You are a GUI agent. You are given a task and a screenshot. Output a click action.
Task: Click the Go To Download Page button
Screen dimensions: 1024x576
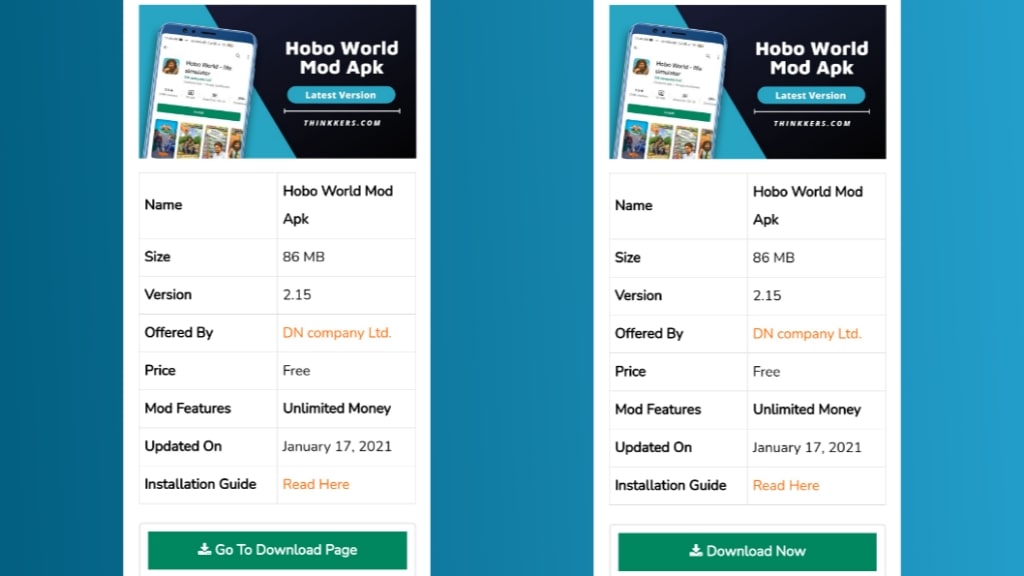[277, 550]
